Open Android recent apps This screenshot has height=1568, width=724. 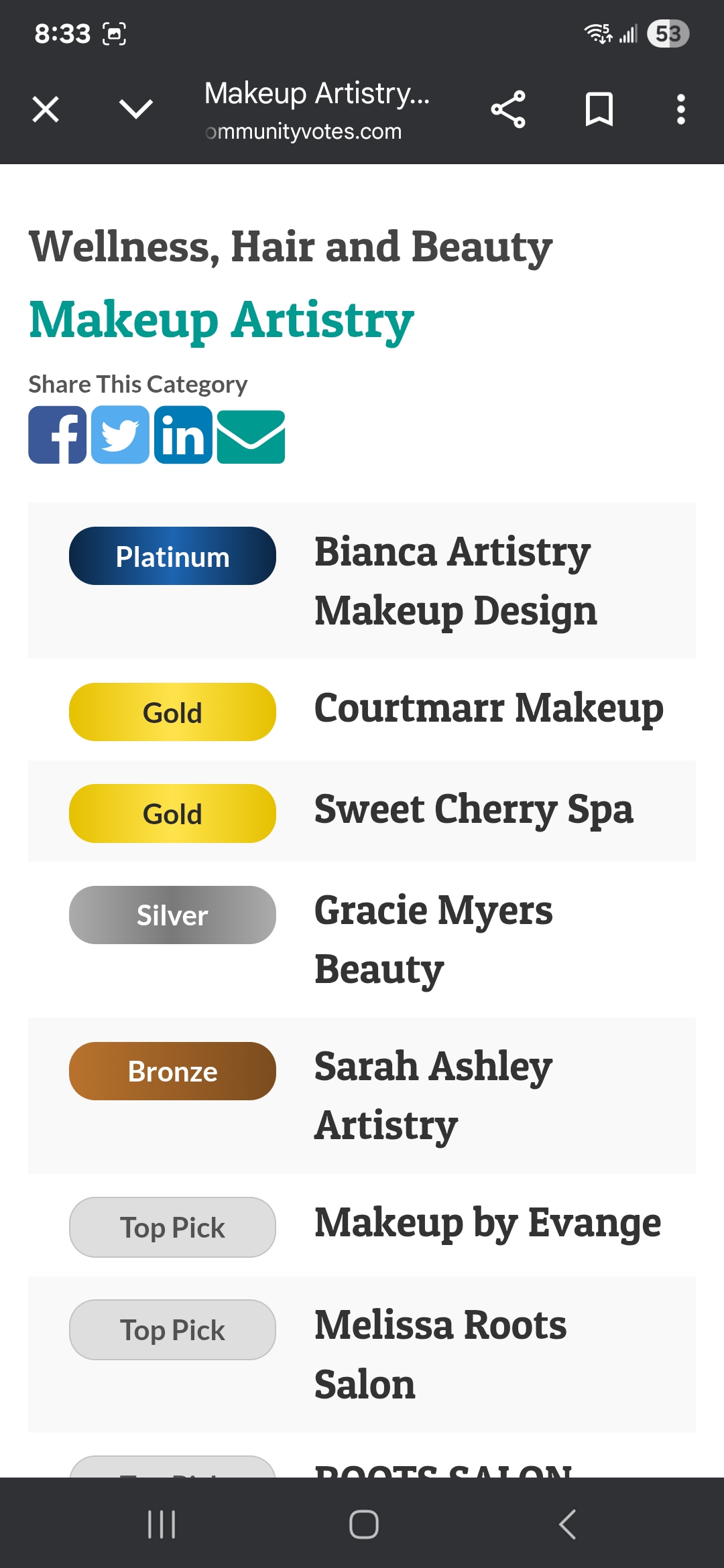coord(162,1524)
